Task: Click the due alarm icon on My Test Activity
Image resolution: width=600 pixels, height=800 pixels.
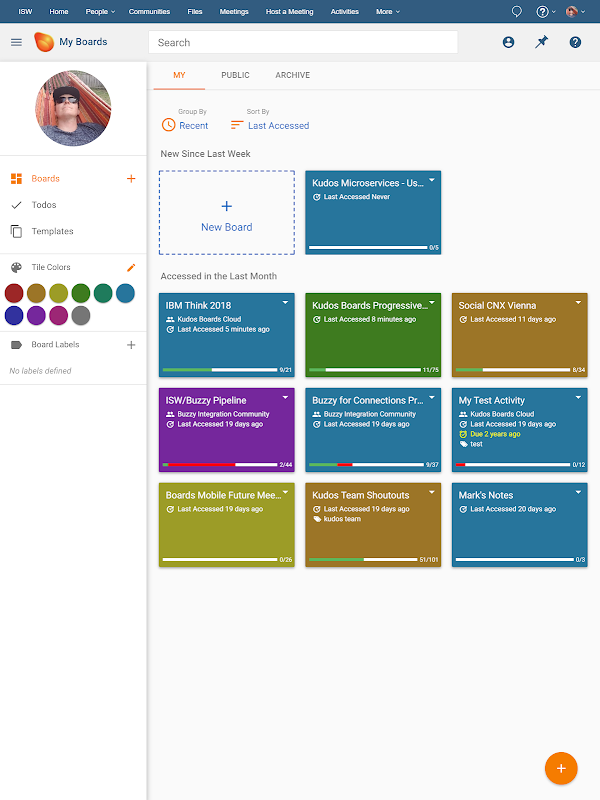Action: point(463,434)
